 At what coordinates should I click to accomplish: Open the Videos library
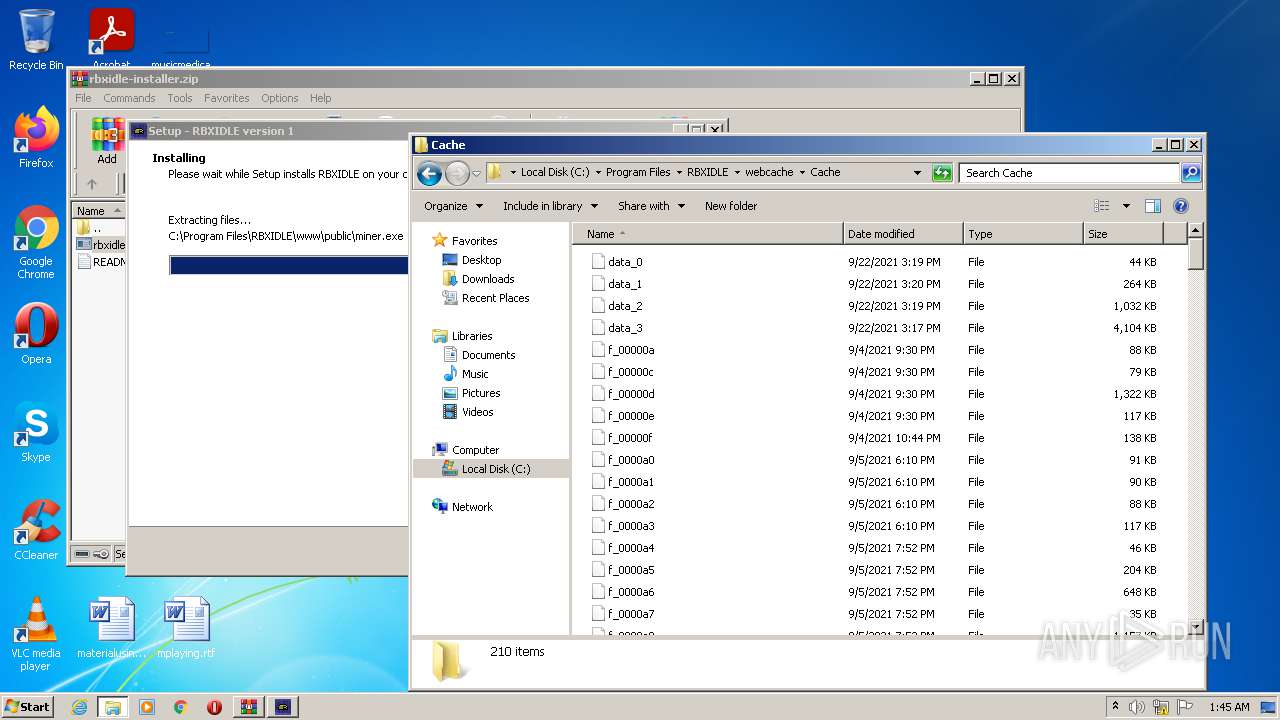477,412
